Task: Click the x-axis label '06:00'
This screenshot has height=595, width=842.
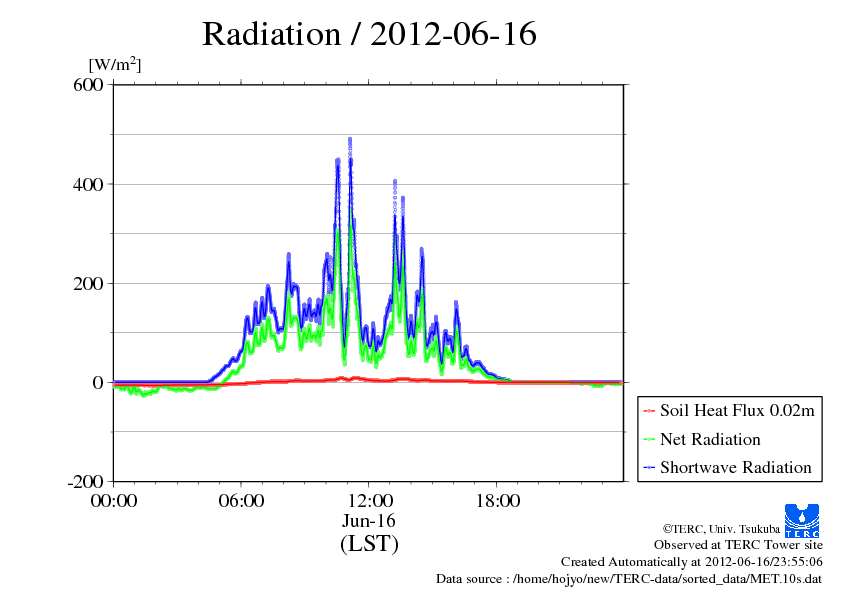Action: coord(241,500)
